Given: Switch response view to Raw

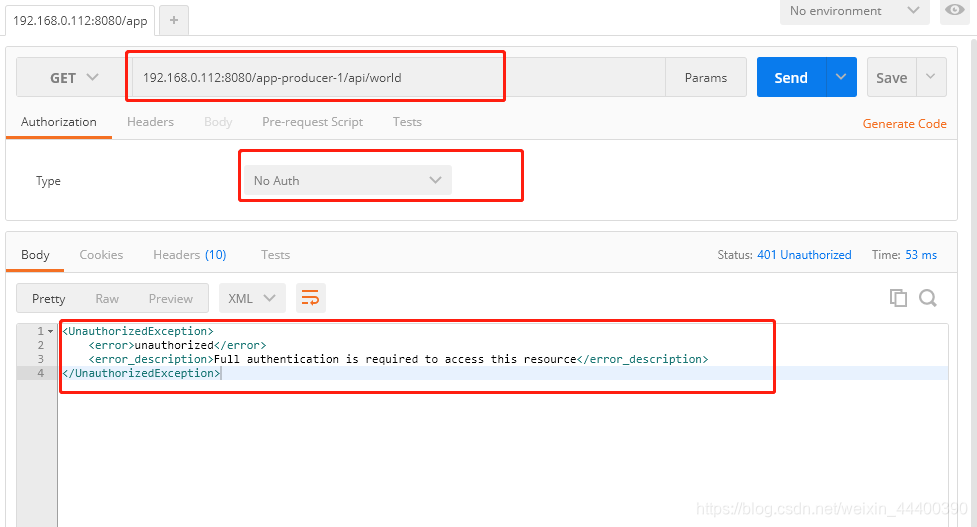Looking at the screenshot, I should 107,299.
